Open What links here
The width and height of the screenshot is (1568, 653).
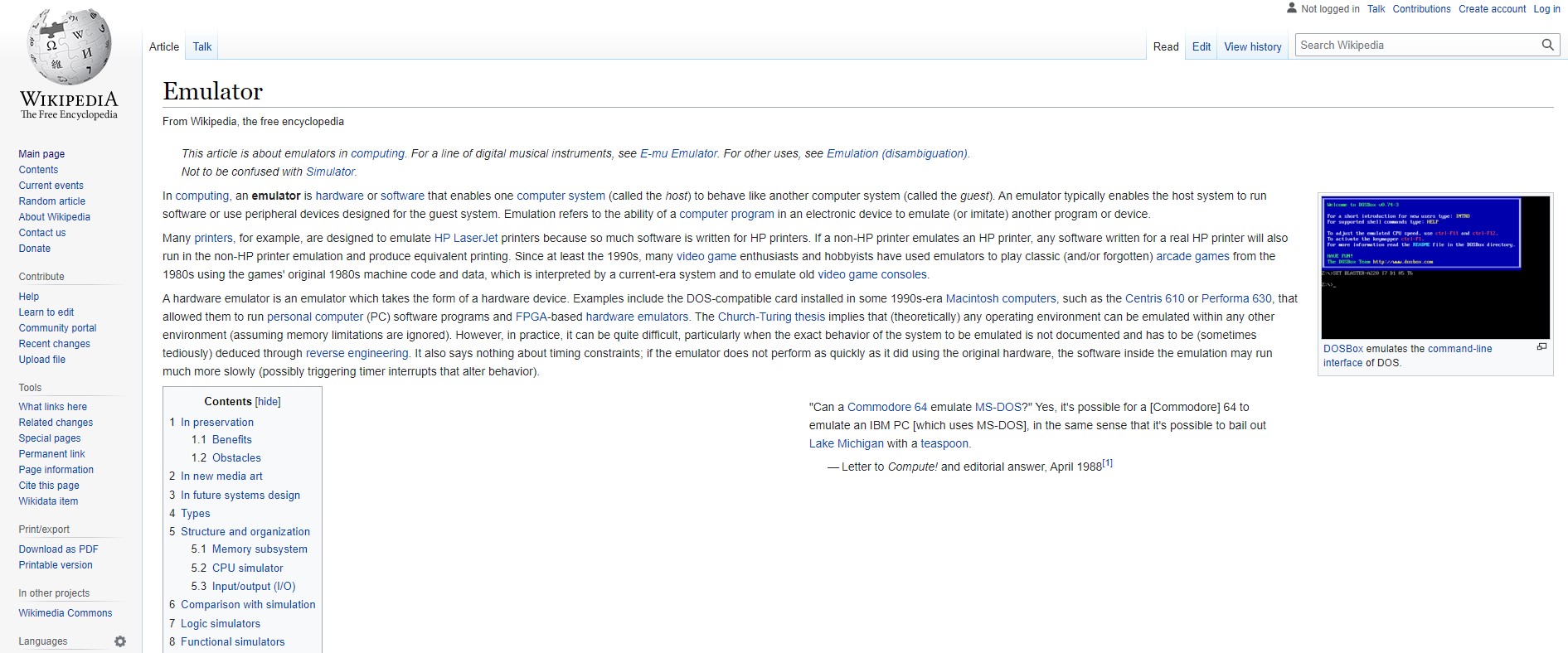(53, 407)
